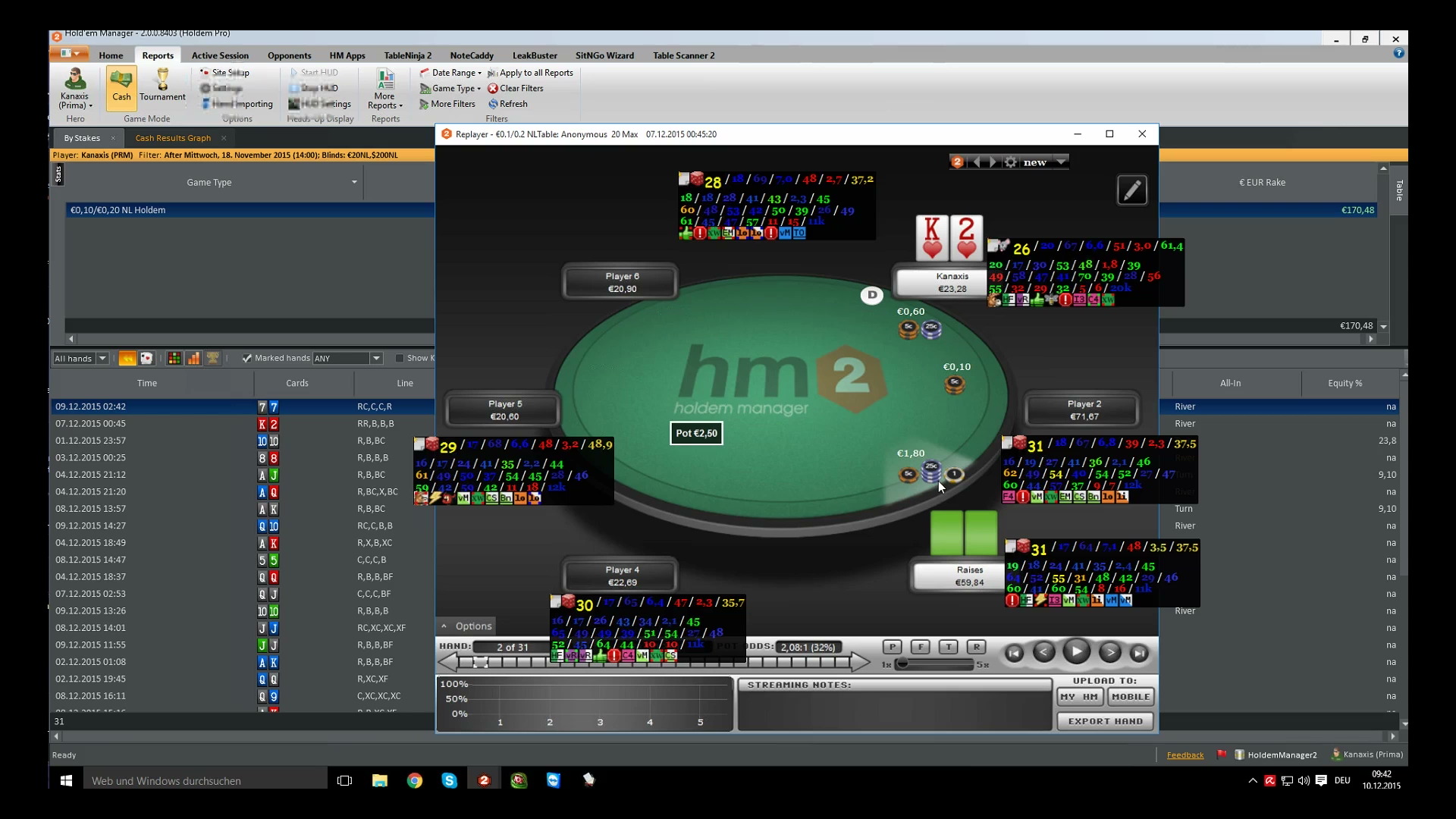Open TableNinja 2 tab

click(x=408, y=55)
